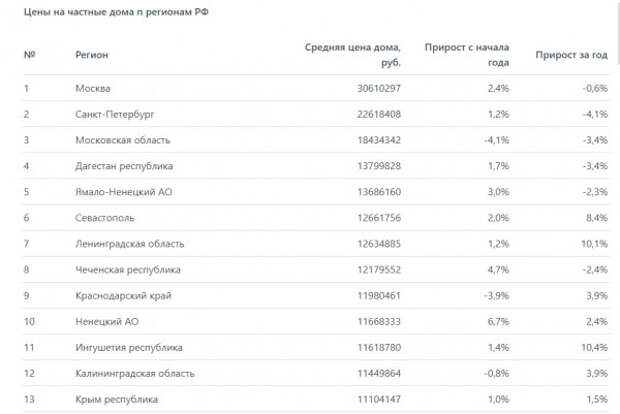Click the 'Регион' column header
The image size is (620, 414).
[92, 55]
